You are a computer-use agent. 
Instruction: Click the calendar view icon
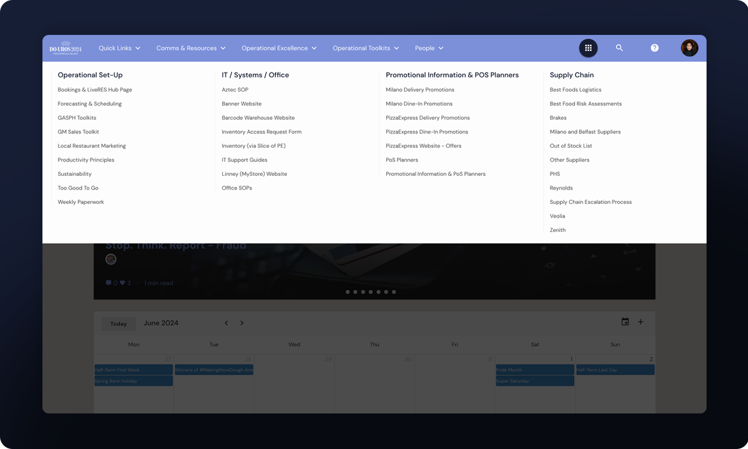(625, 322)
